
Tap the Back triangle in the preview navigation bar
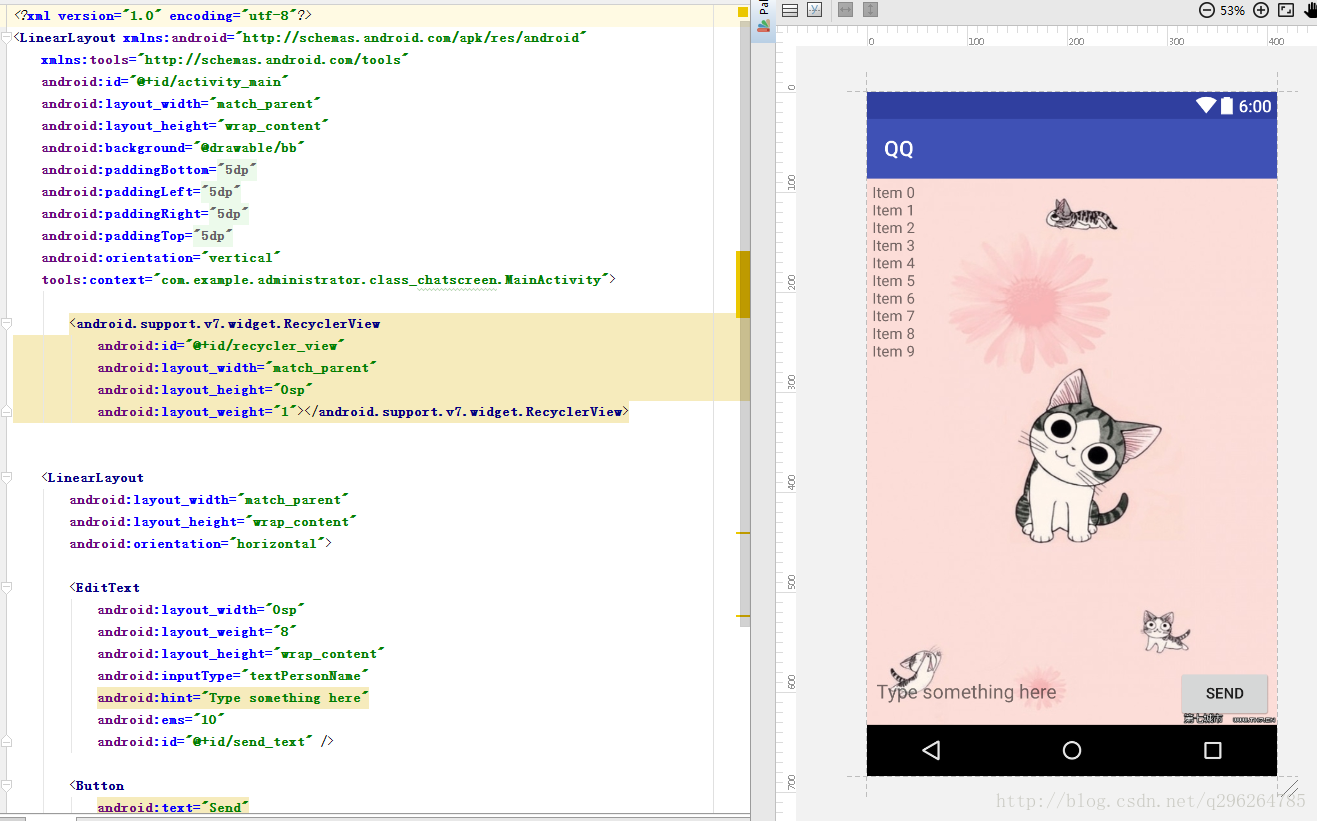pos(931,750)
